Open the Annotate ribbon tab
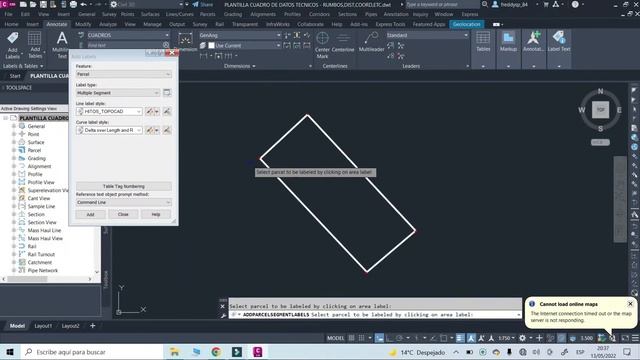This screenshot has width=640, height=360. (x=57, y=24)
